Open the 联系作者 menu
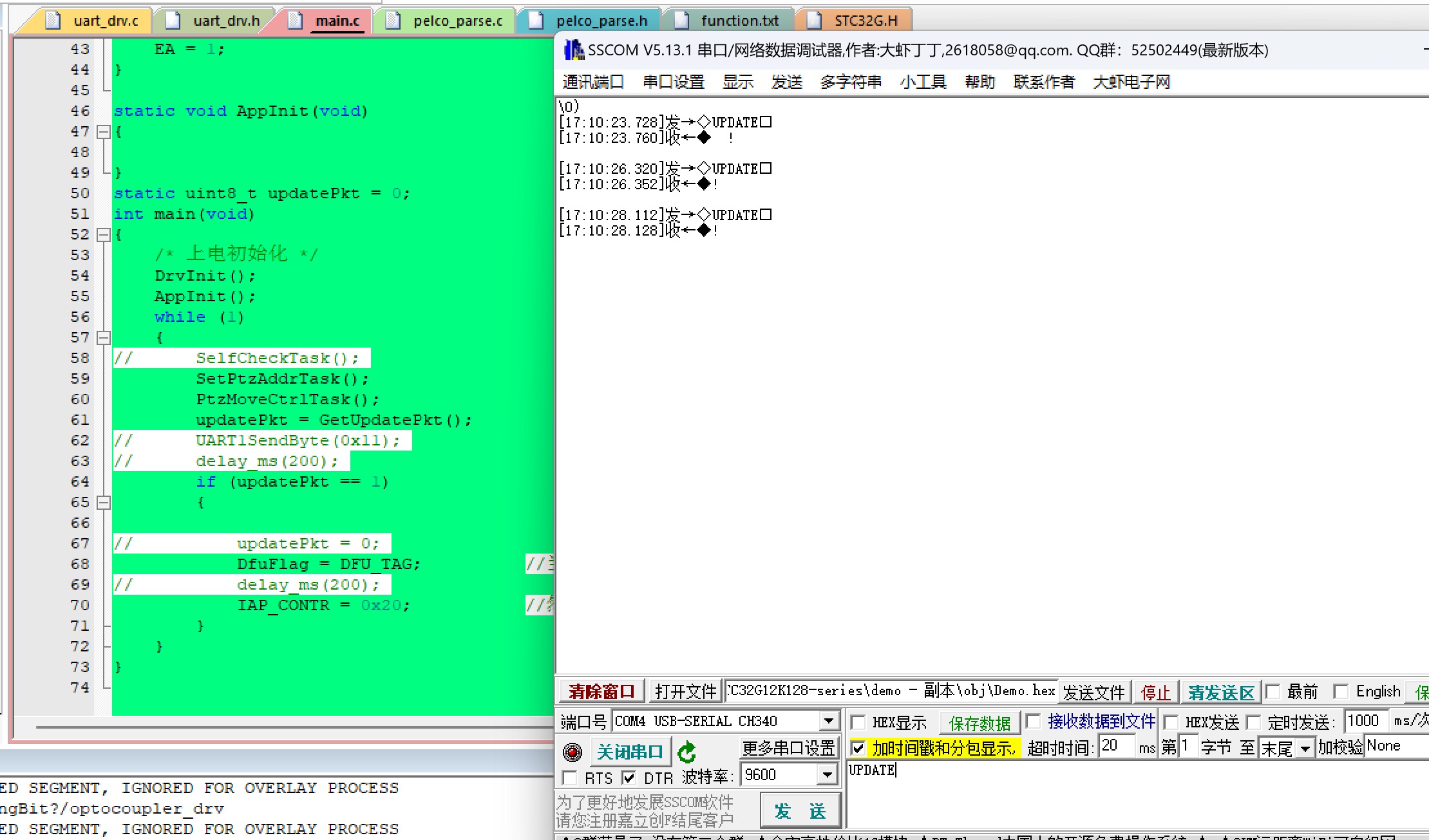Image resolution: width=1429 pixels, height=840 pixels. (x=1044, y=82)
